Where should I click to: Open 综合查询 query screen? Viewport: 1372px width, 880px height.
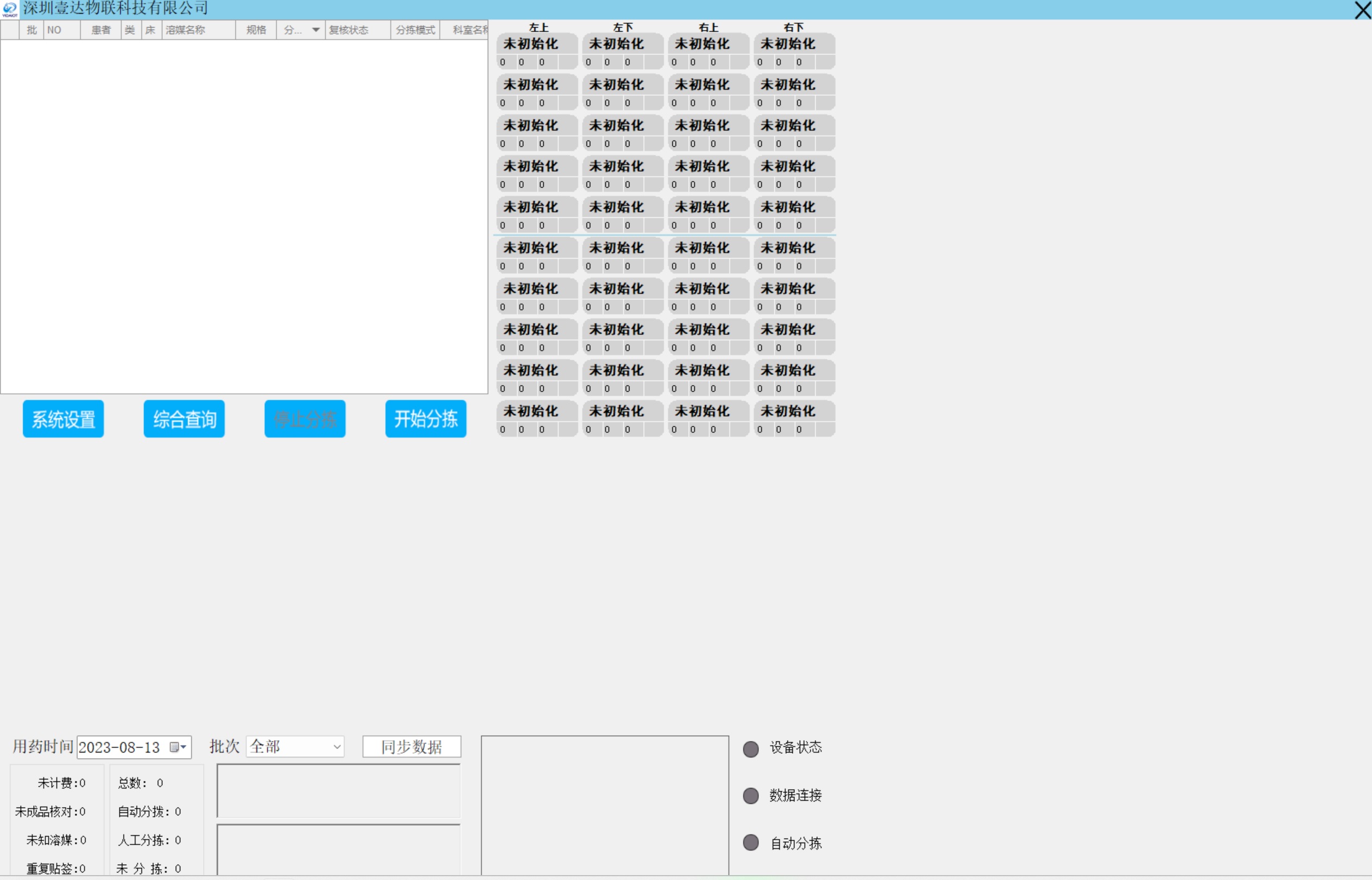184,420
